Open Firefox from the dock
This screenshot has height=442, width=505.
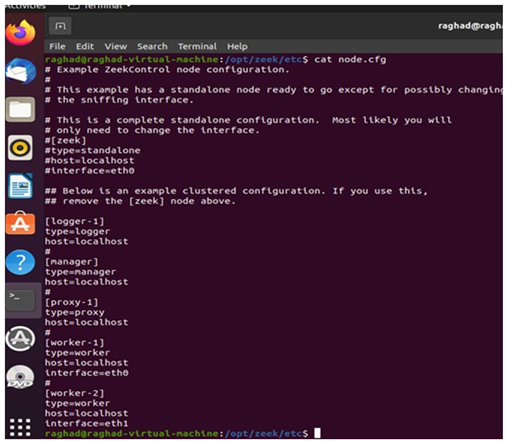[20, 33]
